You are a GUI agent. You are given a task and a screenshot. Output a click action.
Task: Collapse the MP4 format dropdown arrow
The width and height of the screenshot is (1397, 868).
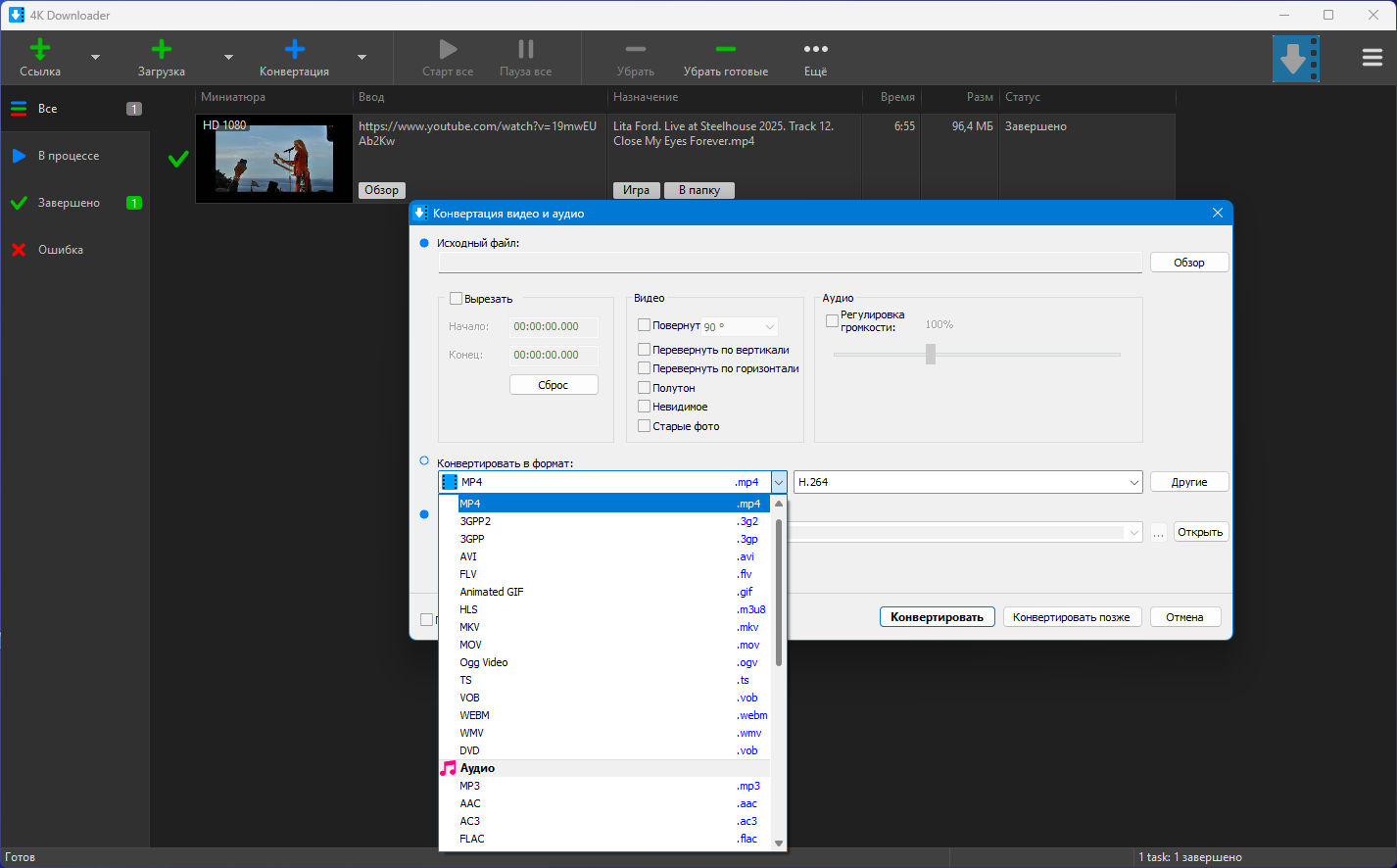point(778,482)
